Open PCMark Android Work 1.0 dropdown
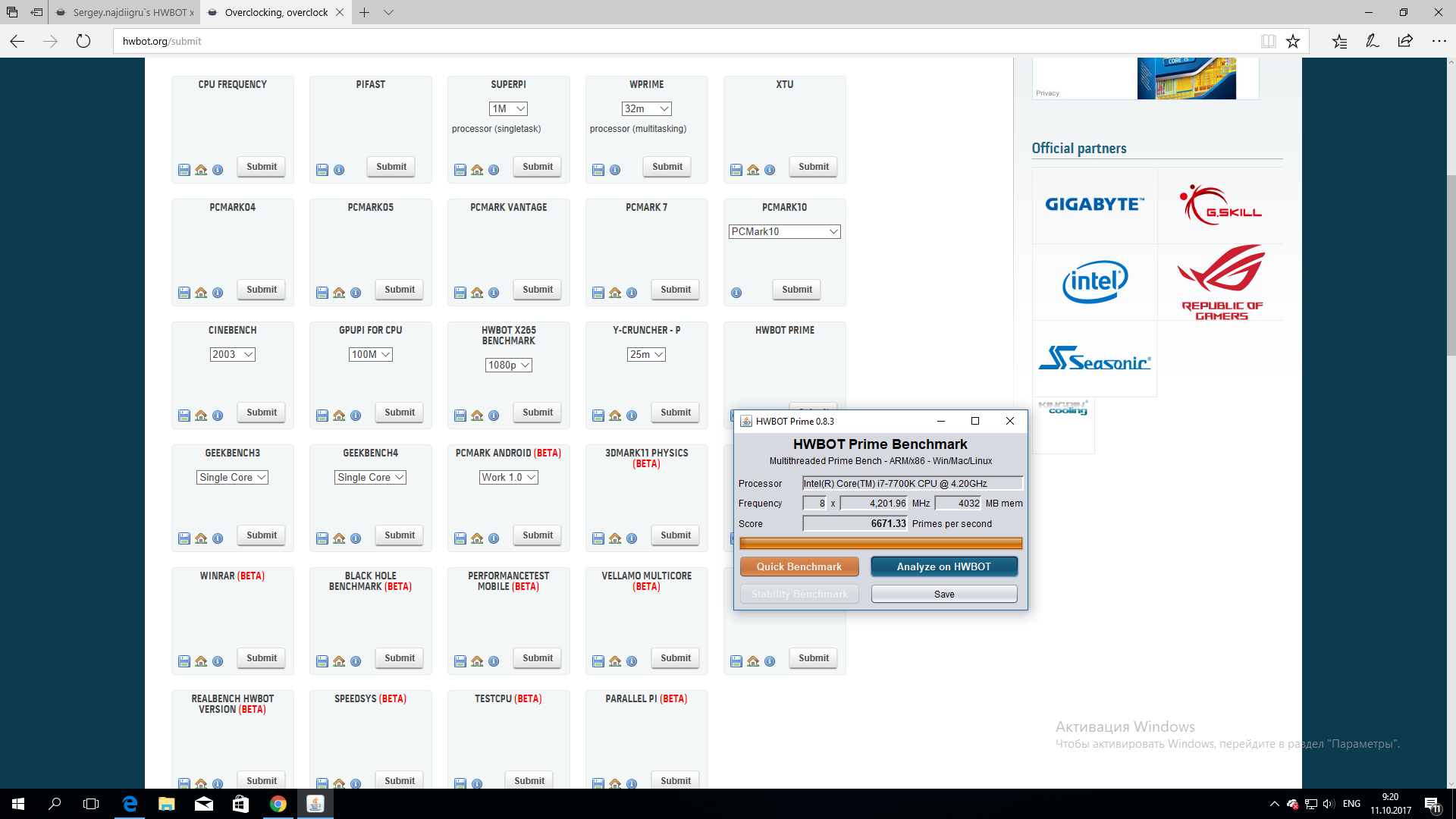1456x819 pixels. click(x=508, y=477)
